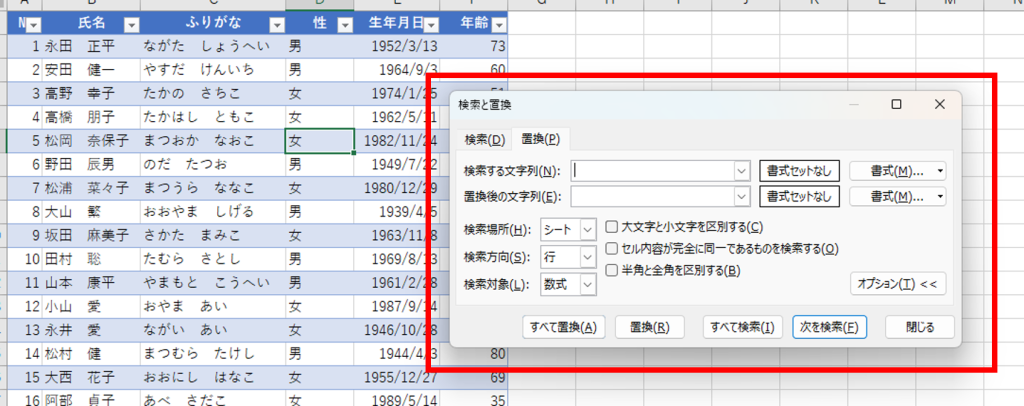The image size is (1024, 406).
Task: Close the 検索と置換 dialog with X
Action: [x=939, y=104]
